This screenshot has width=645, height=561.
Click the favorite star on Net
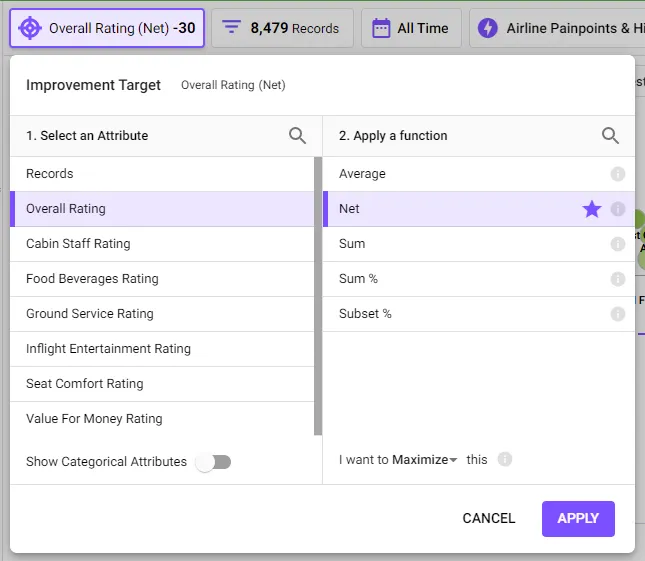[x=592, y=209]
